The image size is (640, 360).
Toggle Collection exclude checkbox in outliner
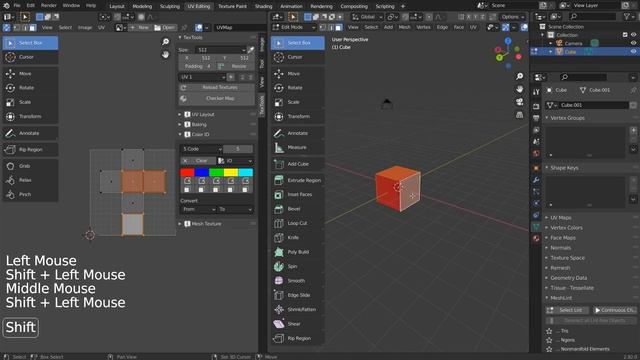click(625, 35)
